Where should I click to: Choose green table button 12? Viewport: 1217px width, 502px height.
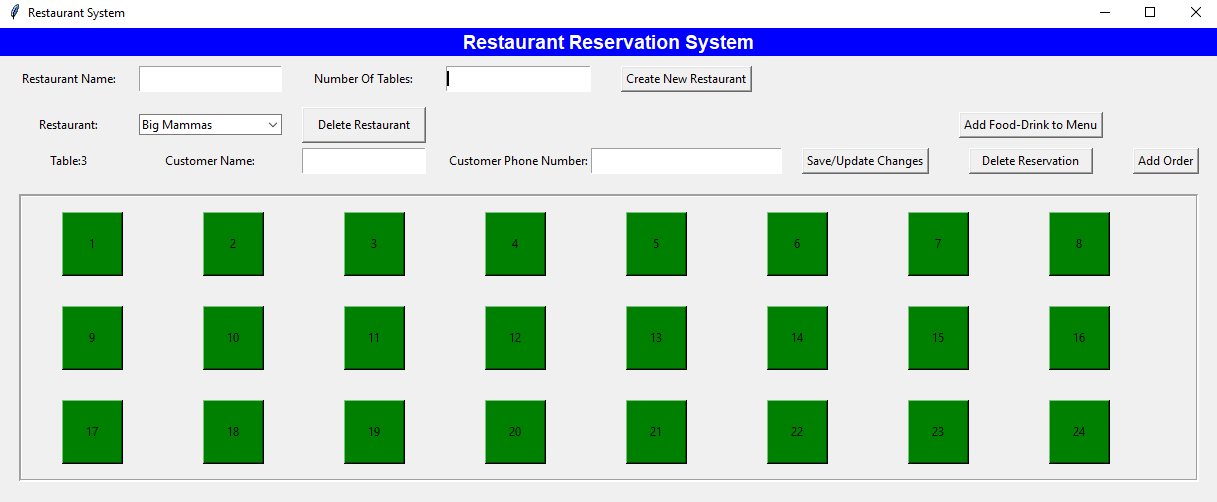click(515, 337)
